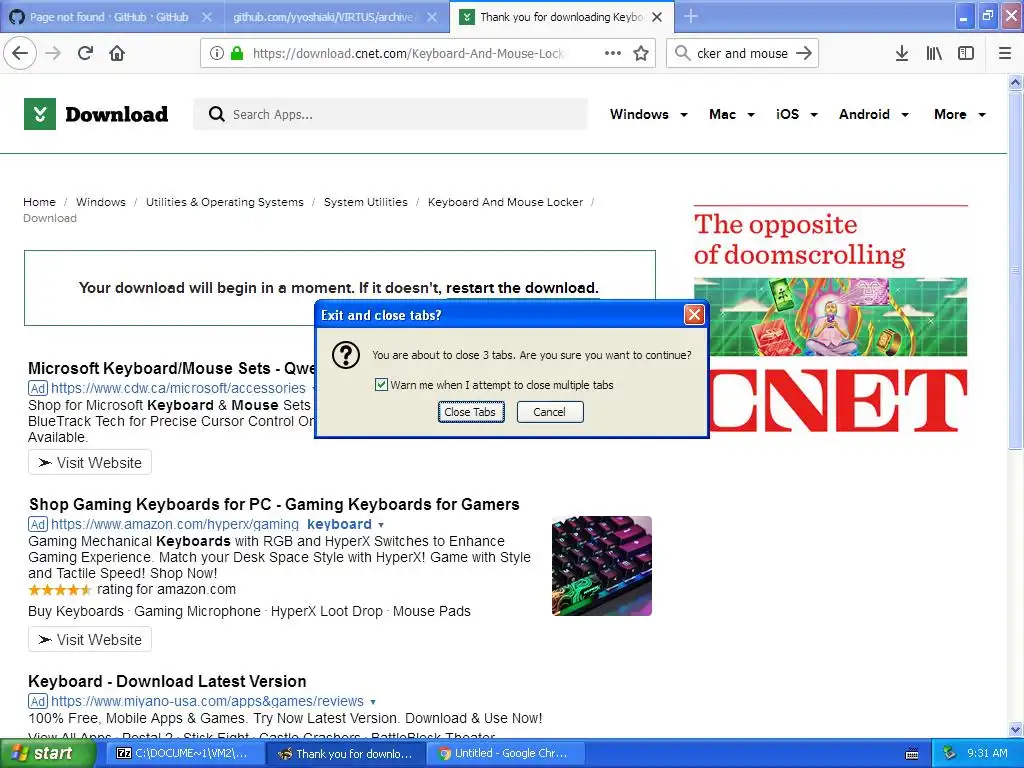Viewport: 1024px width, 768px height.
Task: Open the 'System Utilities' breadcrumb
Action: point(366,202)
